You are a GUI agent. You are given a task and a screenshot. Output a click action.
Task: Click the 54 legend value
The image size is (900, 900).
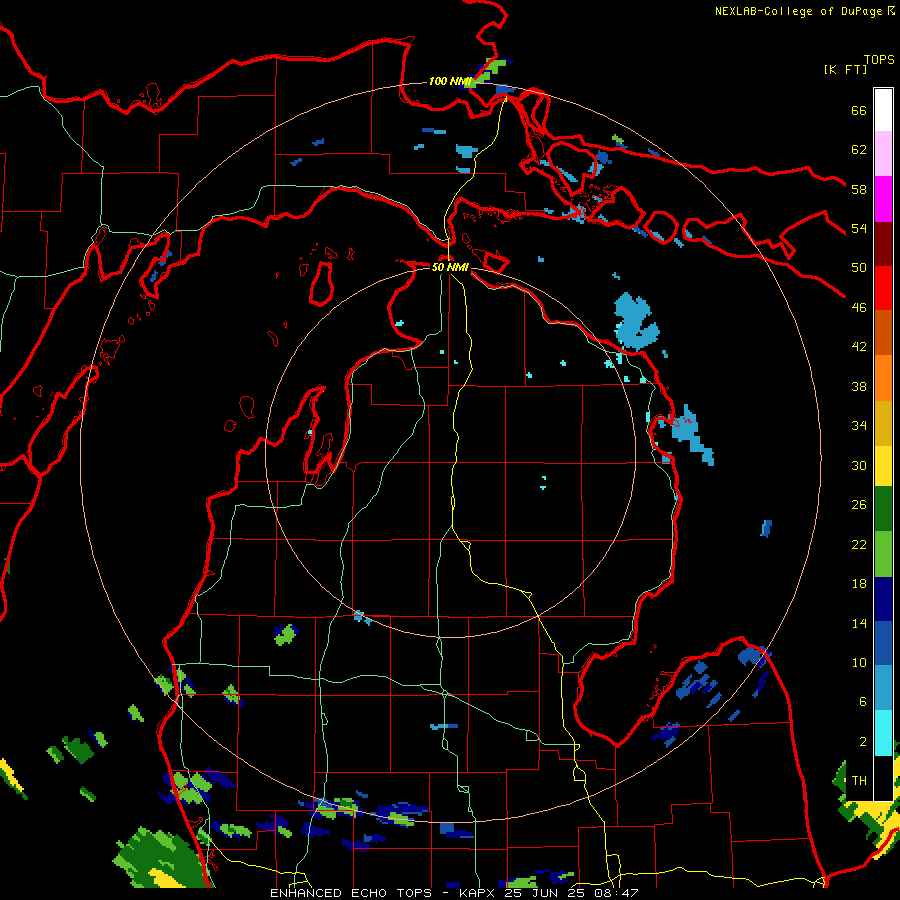[x=859, y=228]
